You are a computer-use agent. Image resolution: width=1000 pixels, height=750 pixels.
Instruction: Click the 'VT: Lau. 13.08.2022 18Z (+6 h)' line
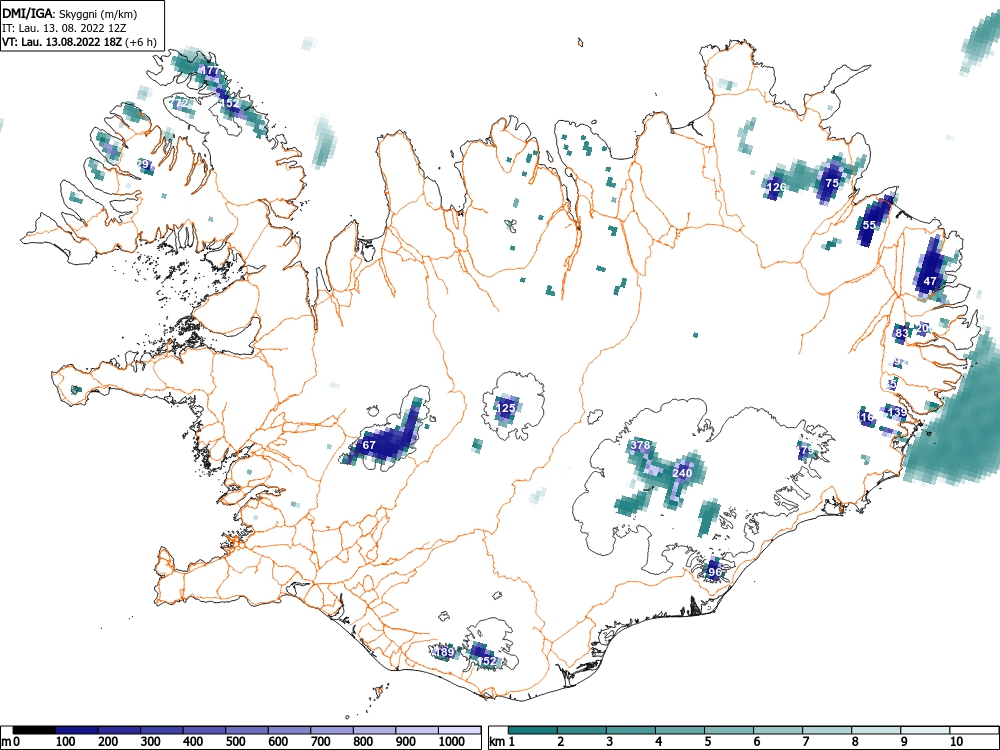[78, 42]
